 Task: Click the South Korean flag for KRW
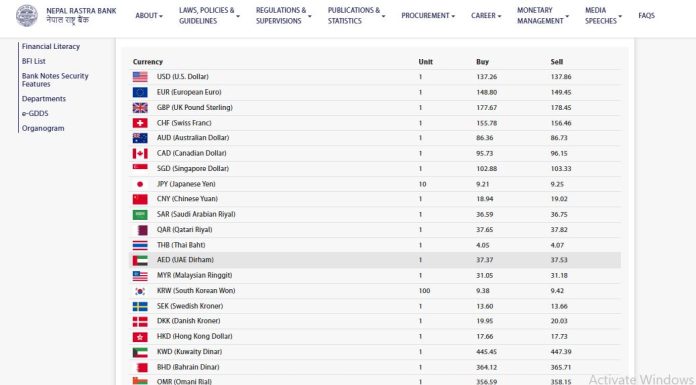pos(140,291)
